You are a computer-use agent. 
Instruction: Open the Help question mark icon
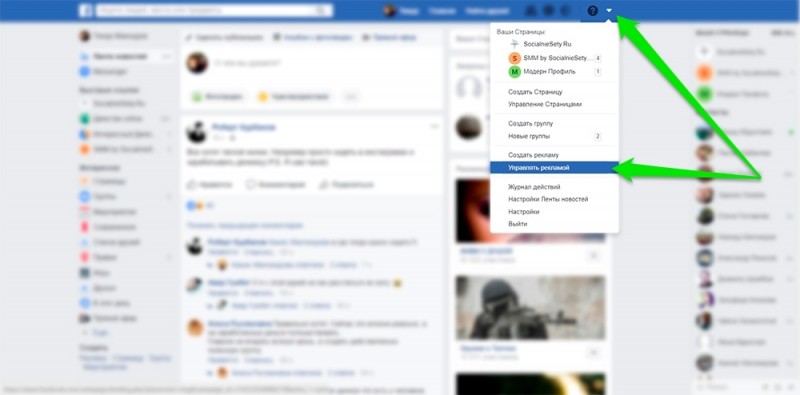pos(592,10)
